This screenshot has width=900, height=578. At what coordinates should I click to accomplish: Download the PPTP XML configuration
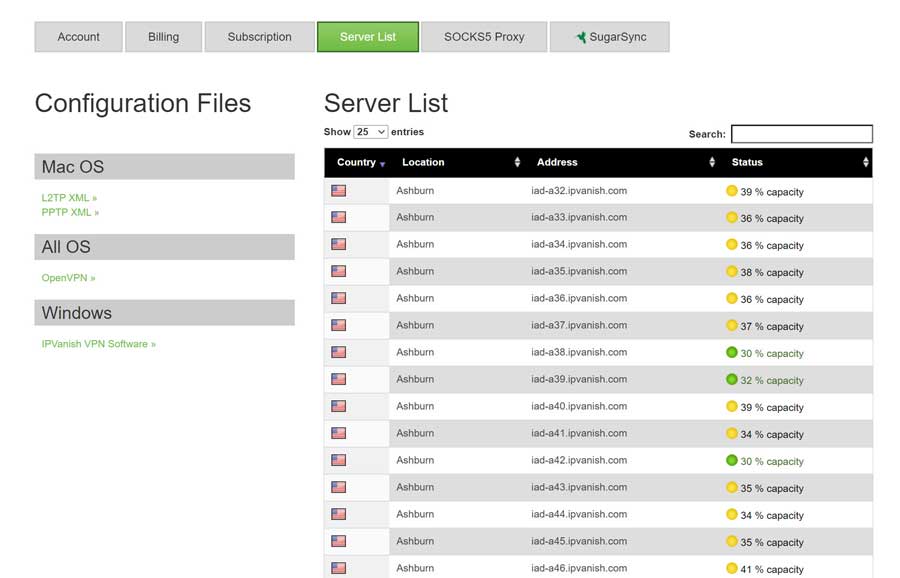point(70,212)
